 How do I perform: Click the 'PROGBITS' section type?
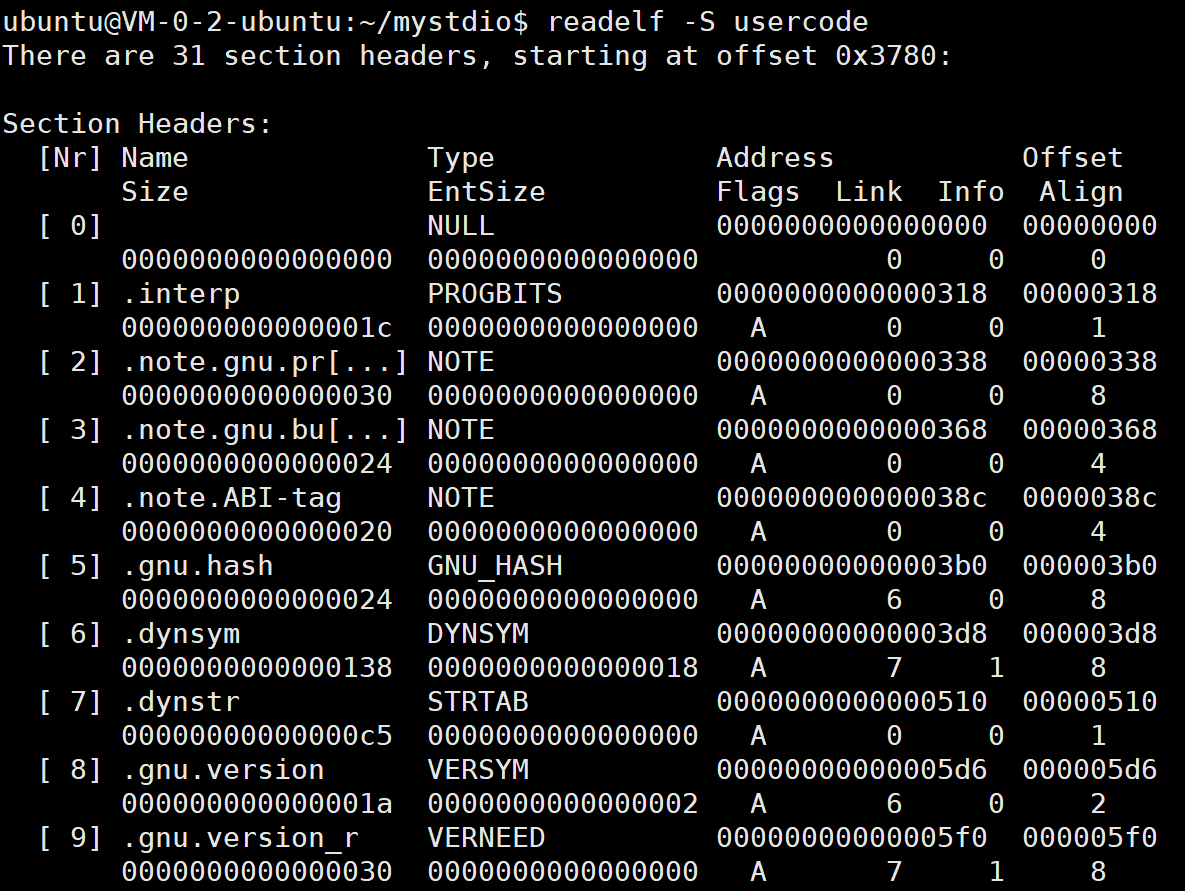494,293
